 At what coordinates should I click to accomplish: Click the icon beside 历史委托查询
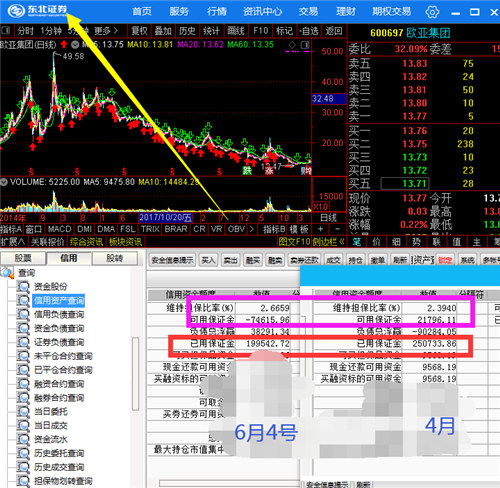click(23, 453)
